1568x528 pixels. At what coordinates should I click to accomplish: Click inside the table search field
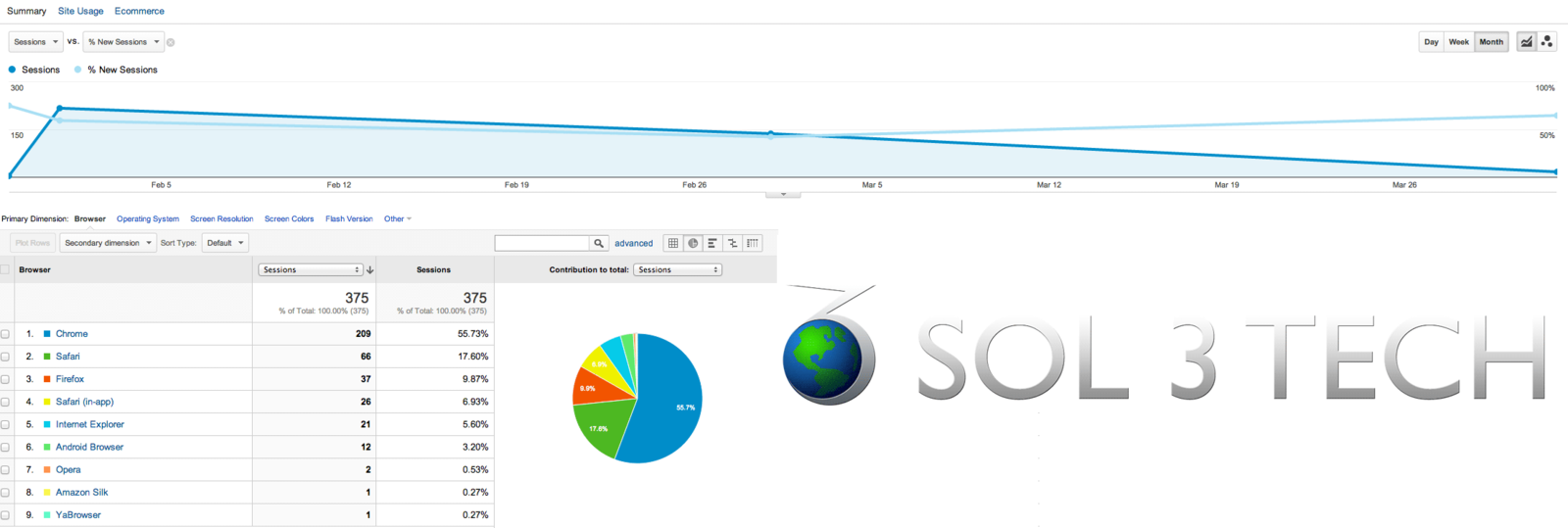click(542, 243)
